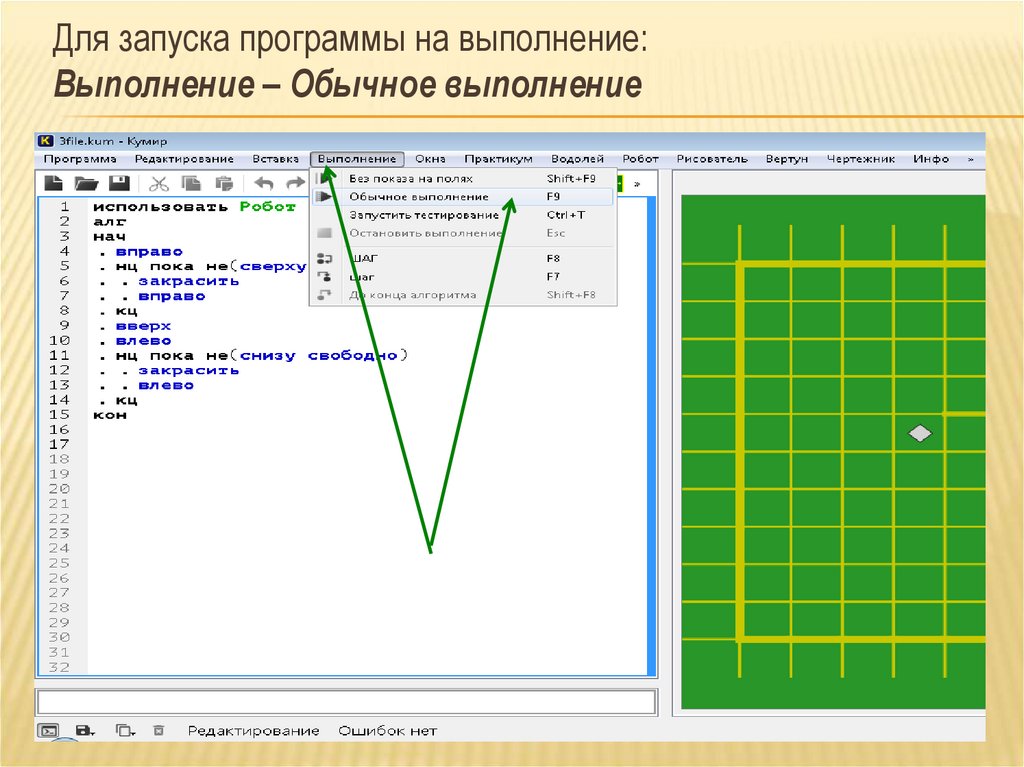Choose 'Без показа на полях' menu item
The image size is (1024, 767).
click(411, 178)
